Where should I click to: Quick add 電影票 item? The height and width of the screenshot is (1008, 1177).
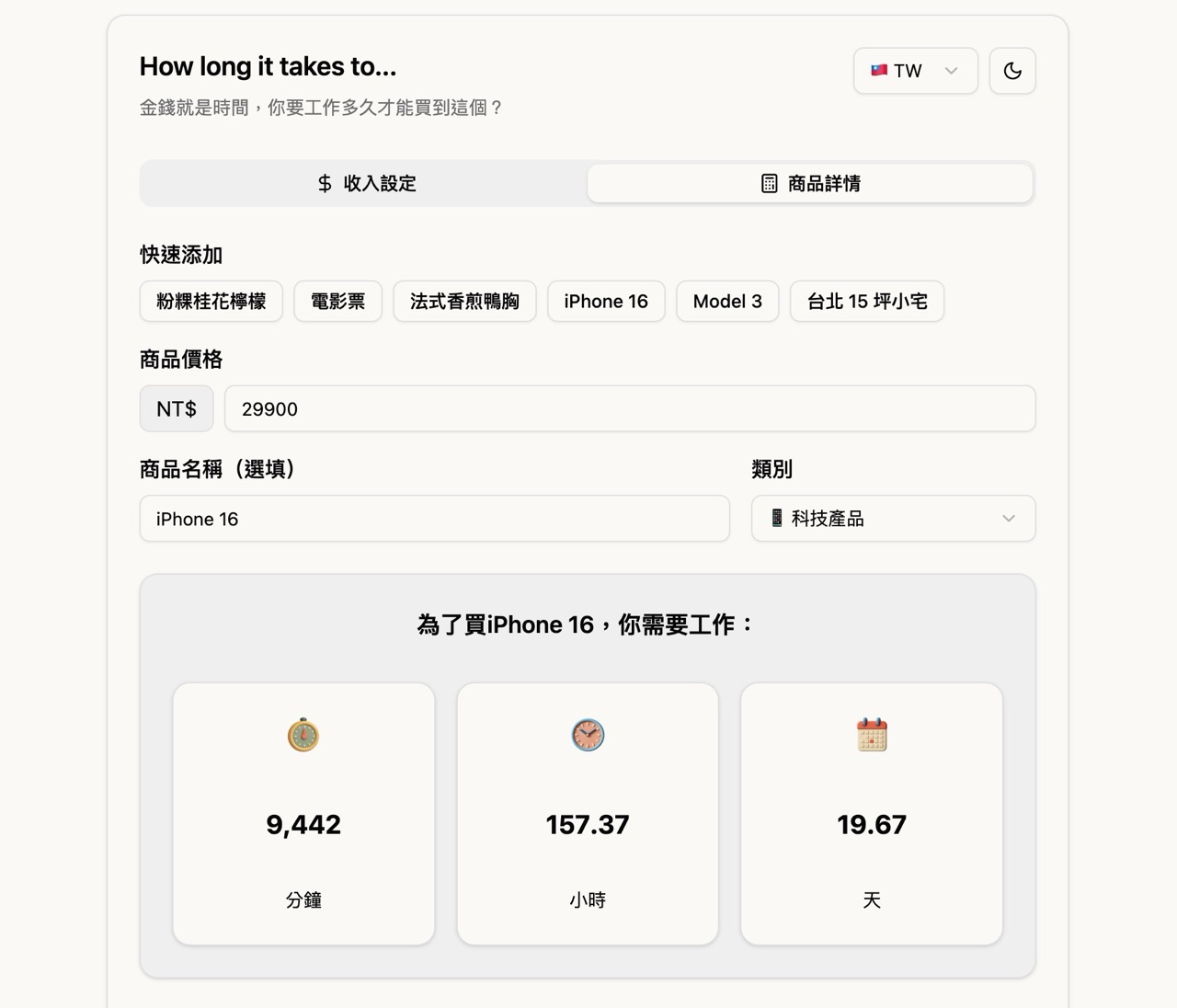337,302
